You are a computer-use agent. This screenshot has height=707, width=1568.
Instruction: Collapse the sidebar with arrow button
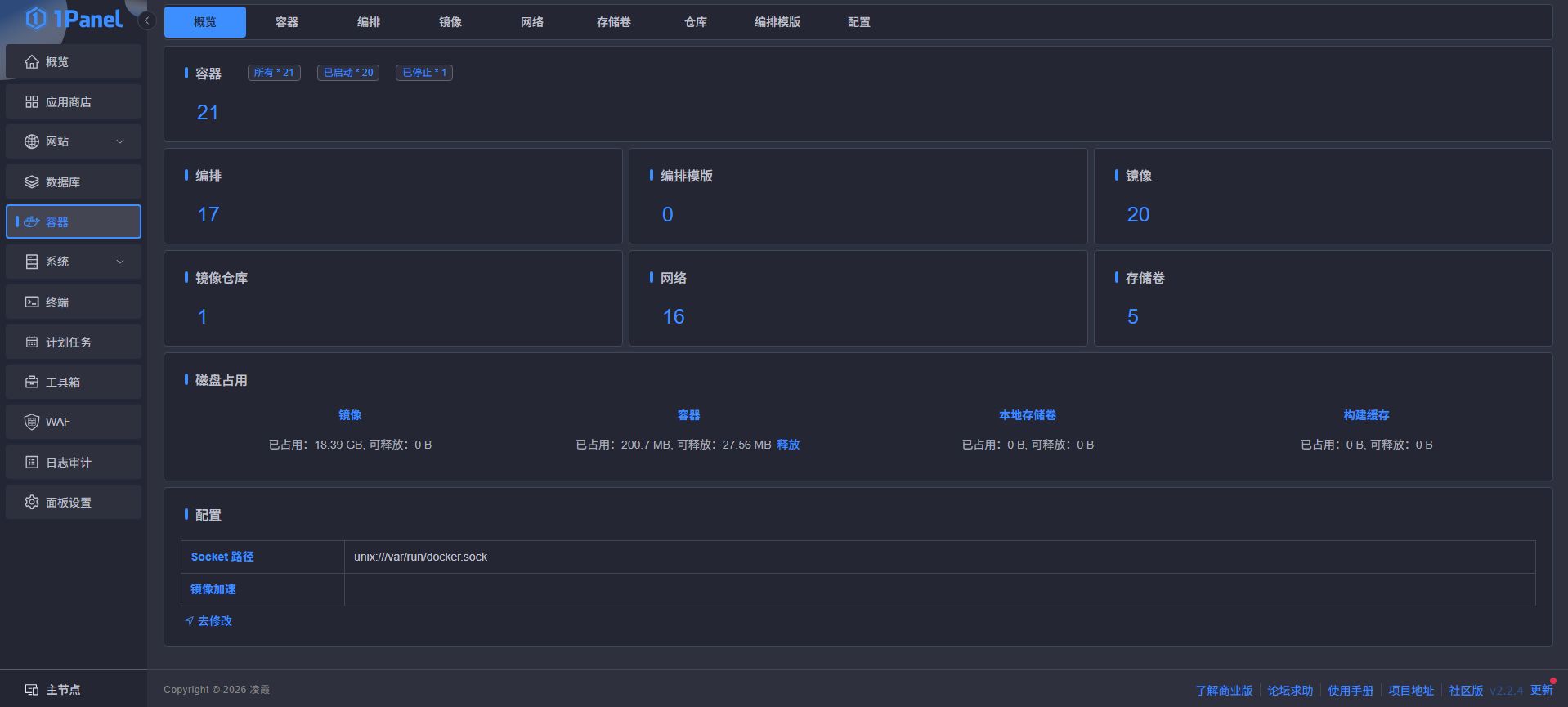pyautogui.click(x=147, y=20)
